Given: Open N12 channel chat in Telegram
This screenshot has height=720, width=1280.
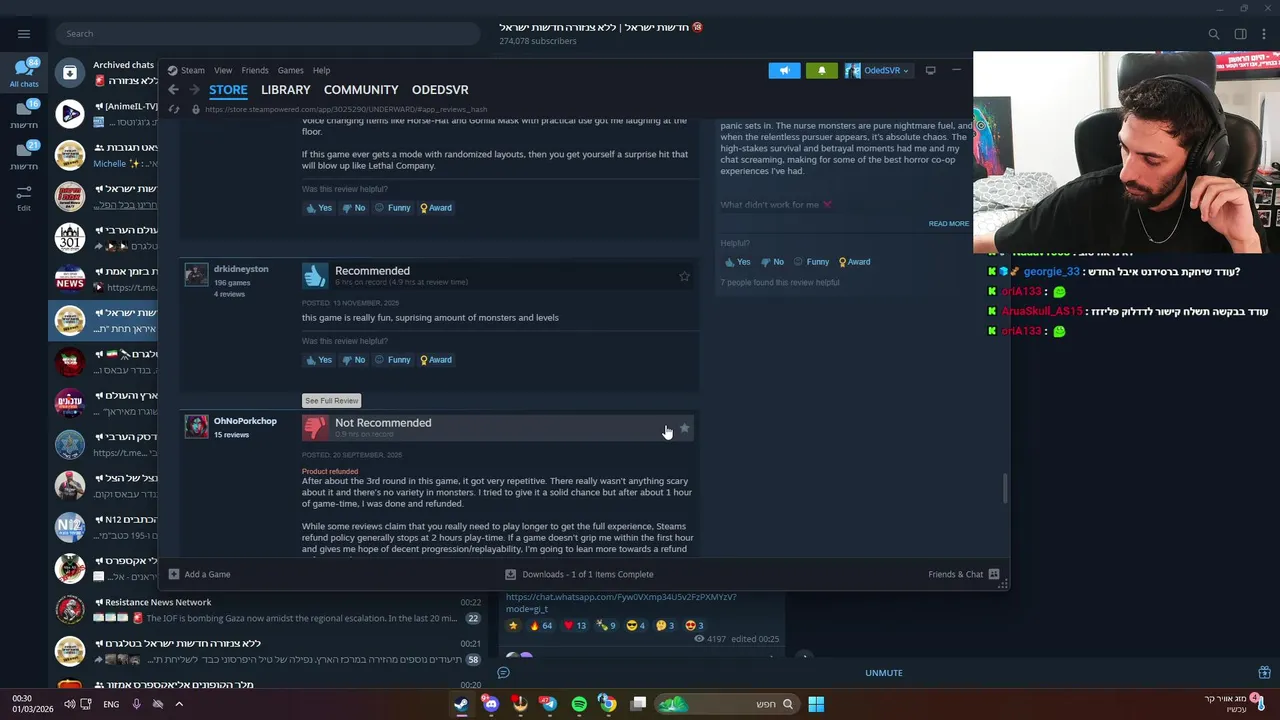Looking at the screenshot, I should (x=269, y=527).
